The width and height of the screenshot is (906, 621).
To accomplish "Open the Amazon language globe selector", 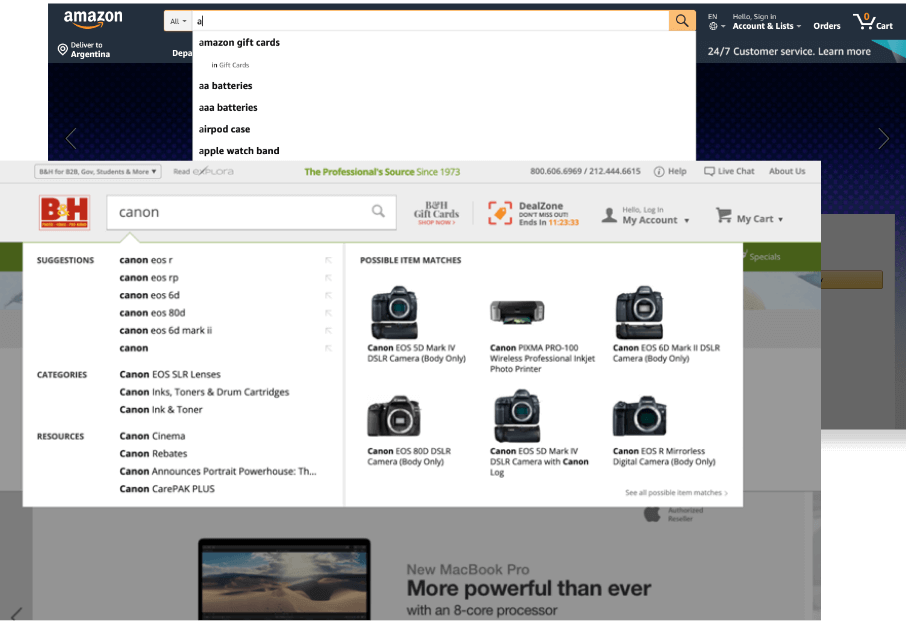I will (716, 26).
